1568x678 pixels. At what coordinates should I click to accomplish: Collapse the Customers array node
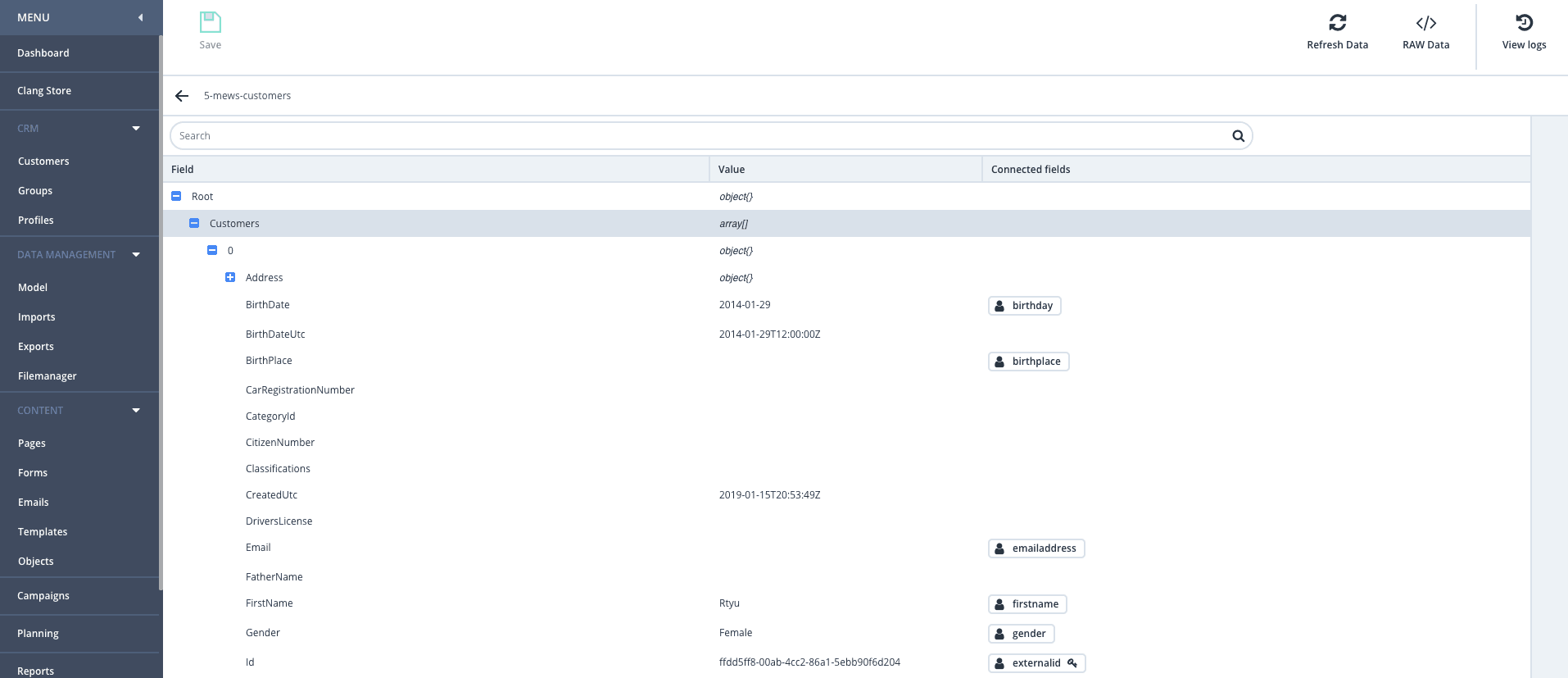(194, 223)
